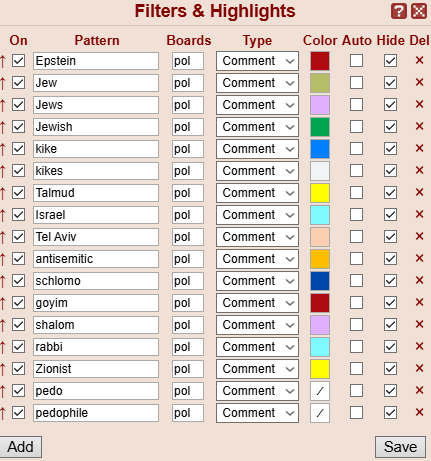Image resolution: width=431 pixels, height=461 pixels.
Task: Expand the Type dropdown for Zionist
Action: (257, 369)
